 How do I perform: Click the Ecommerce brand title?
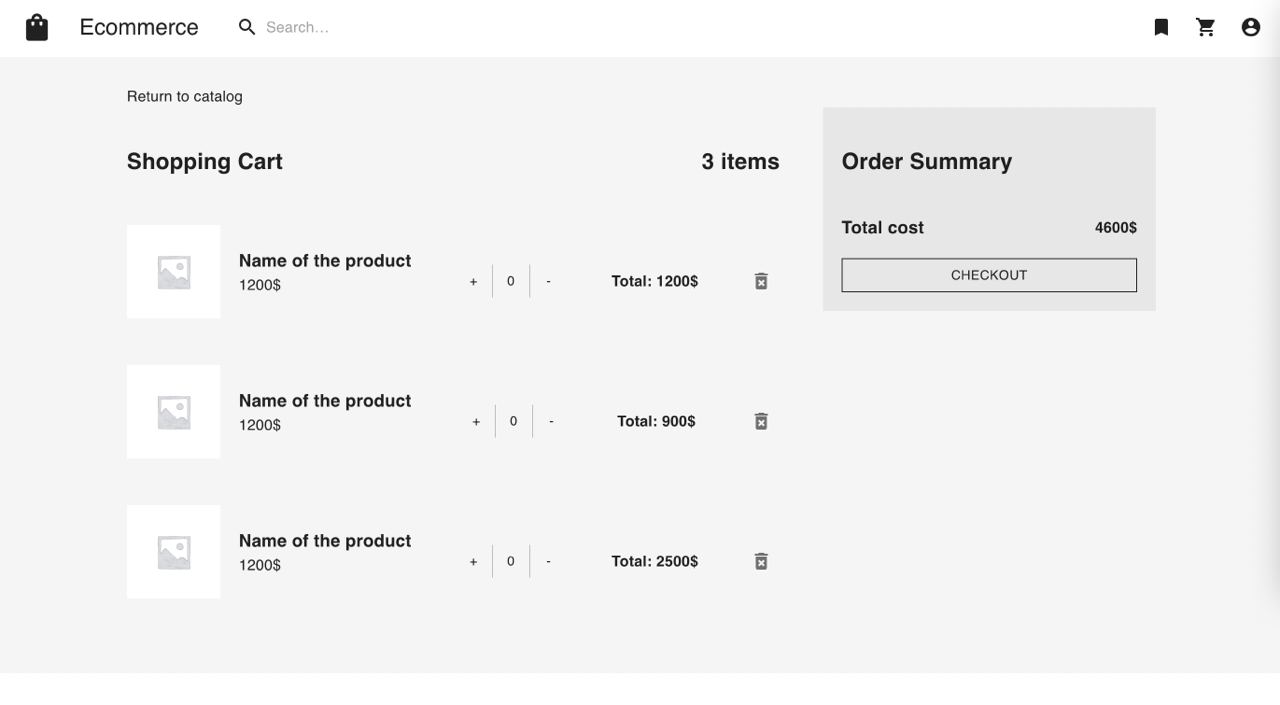[139, 27]
